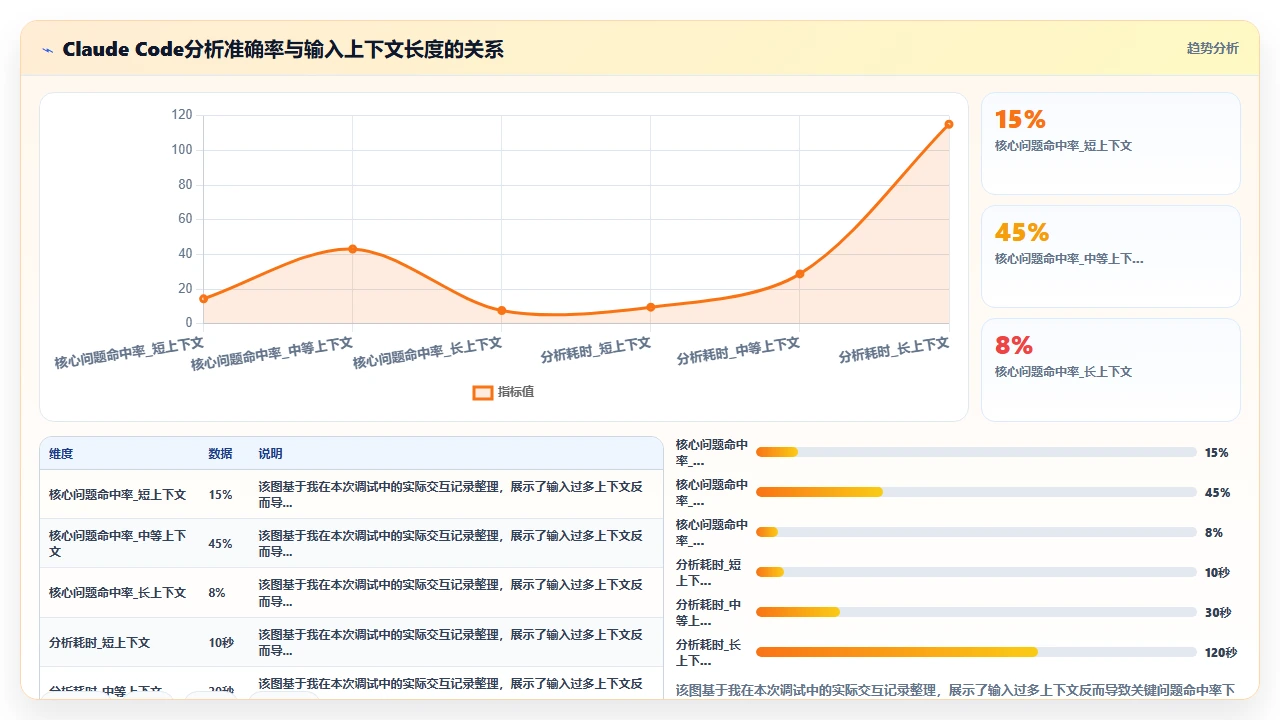Click the 分析耗时_长上... bar label

(x=709, y=653)
